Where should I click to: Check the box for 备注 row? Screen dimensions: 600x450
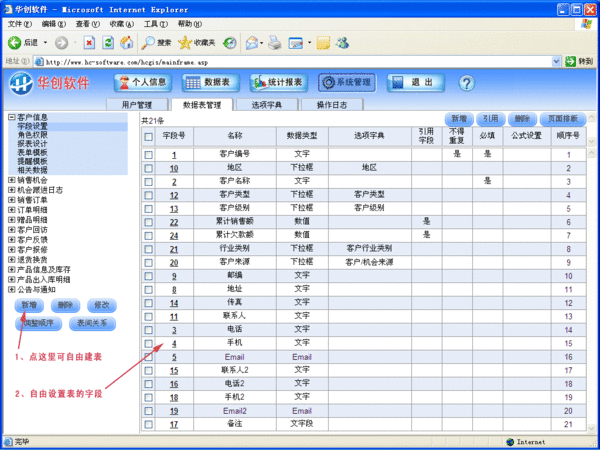(148, 424)
